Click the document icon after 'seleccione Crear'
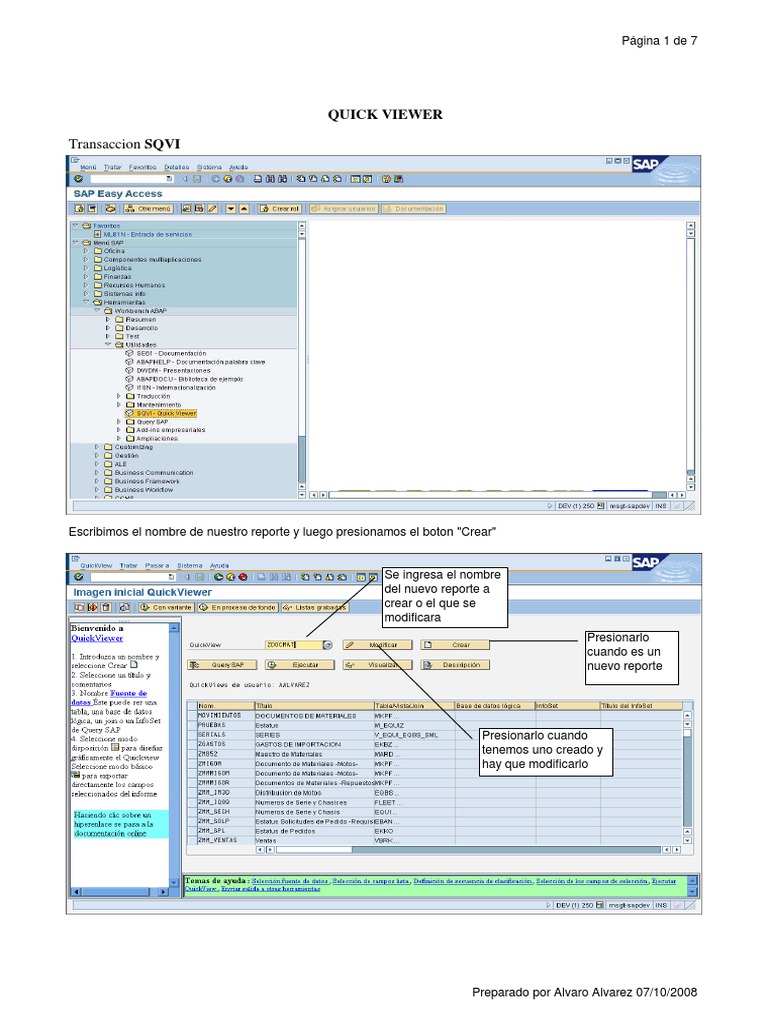 133,664
